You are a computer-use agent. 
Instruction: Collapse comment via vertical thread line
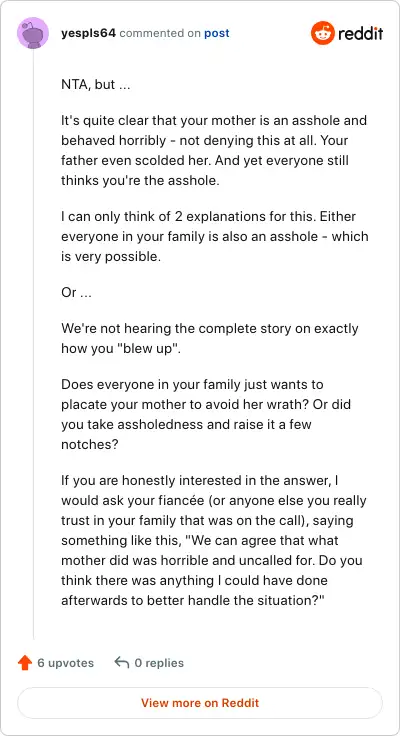point(33,345)
